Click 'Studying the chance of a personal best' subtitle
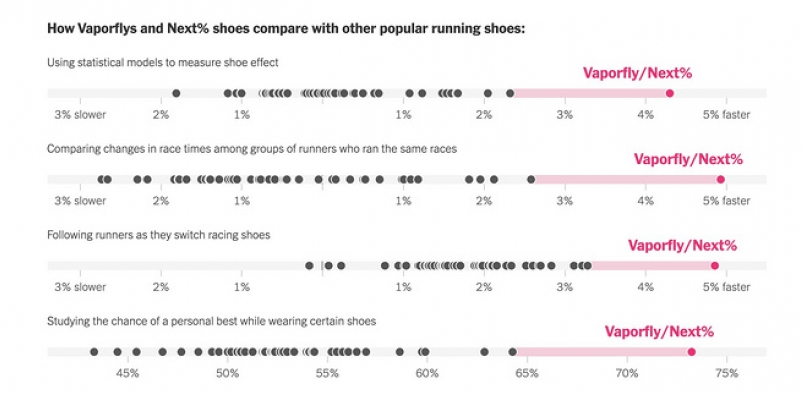Screen dimensions: 805x393 click(x=212, y=322)
